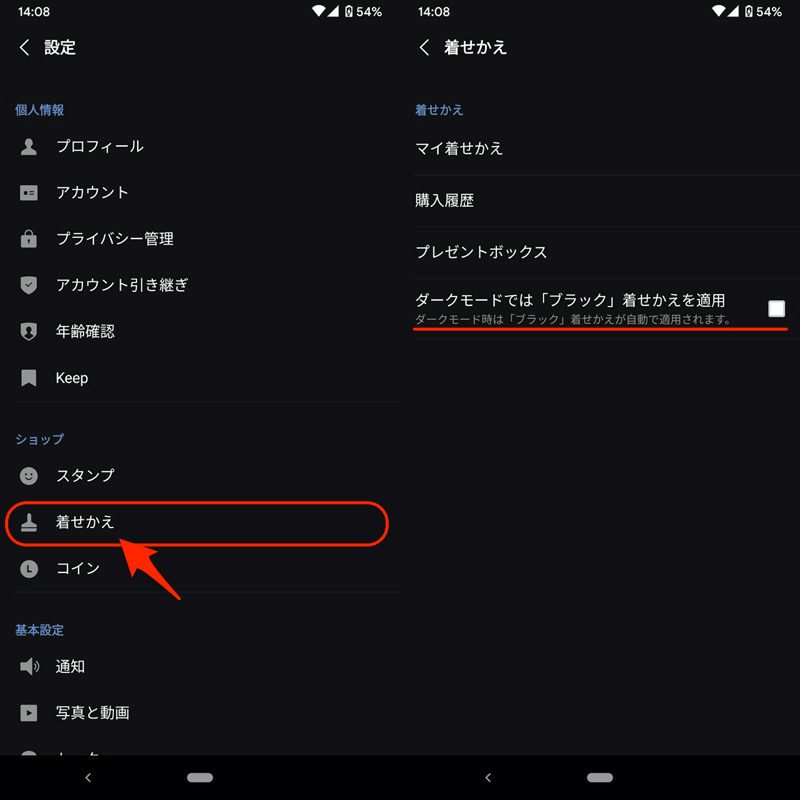Viewport: 800px width, 800px height.
Task: Tap the Keep bookmark icon
Action: (29, 378)
